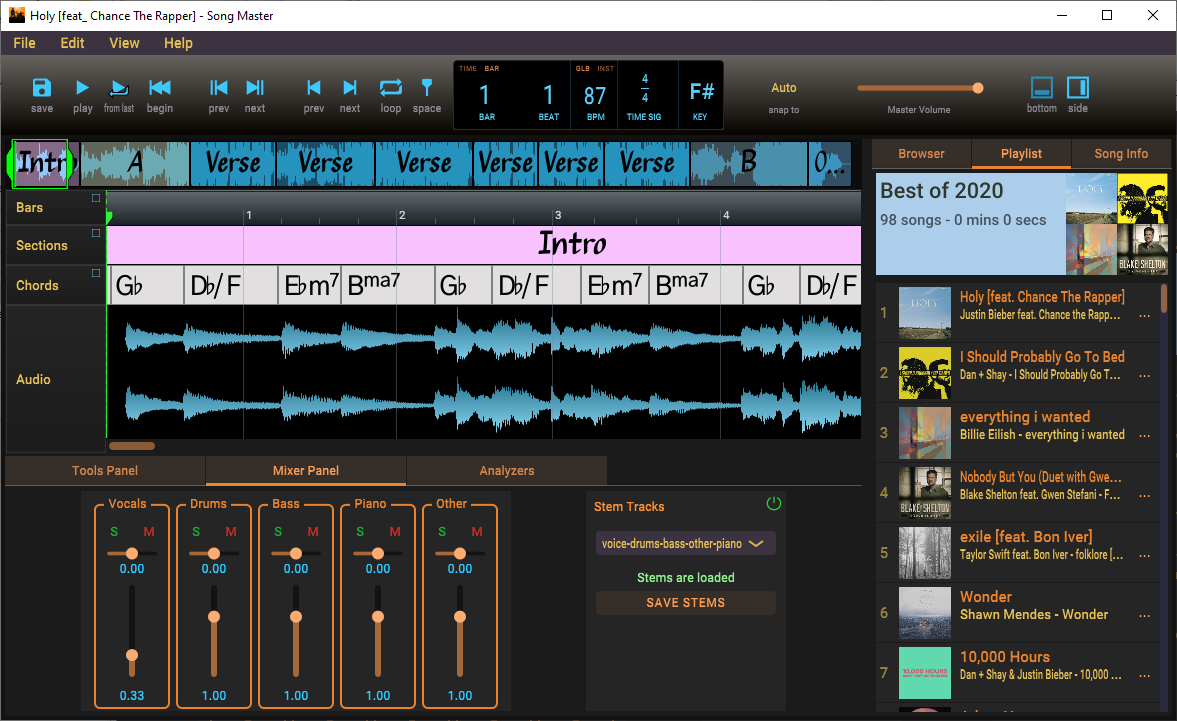Viewport: 1177px width, 721px height.
Task: Select the Tools Panel tab
Action: click(105, 471)
